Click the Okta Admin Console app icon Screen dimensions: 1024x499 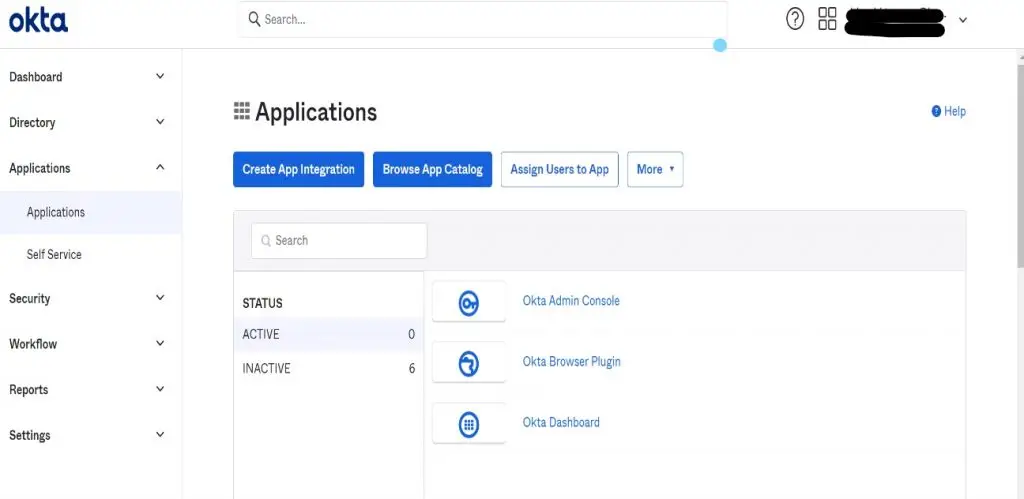point(469,302)
